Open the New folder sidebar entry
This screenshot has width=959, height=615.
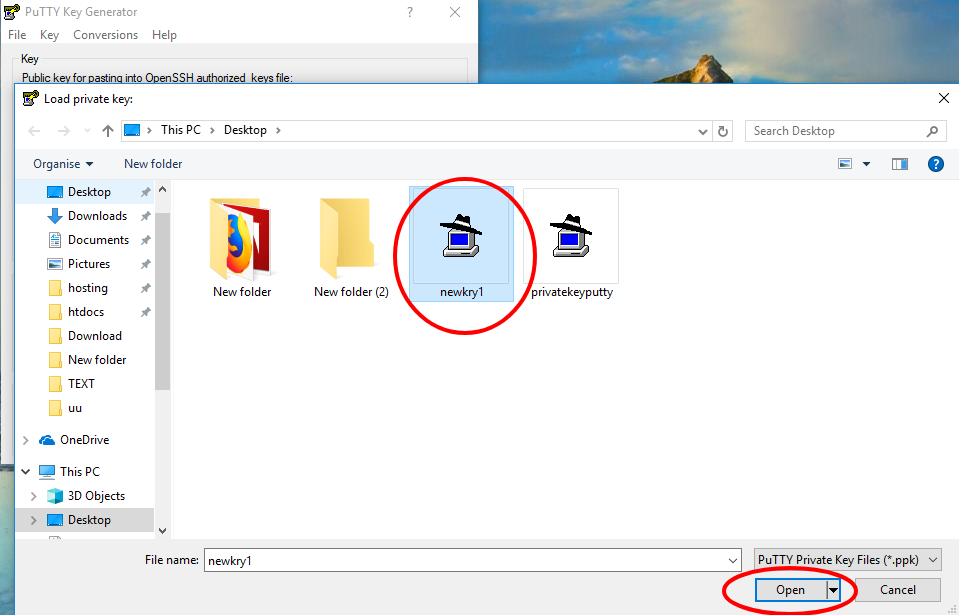[97, 360]
